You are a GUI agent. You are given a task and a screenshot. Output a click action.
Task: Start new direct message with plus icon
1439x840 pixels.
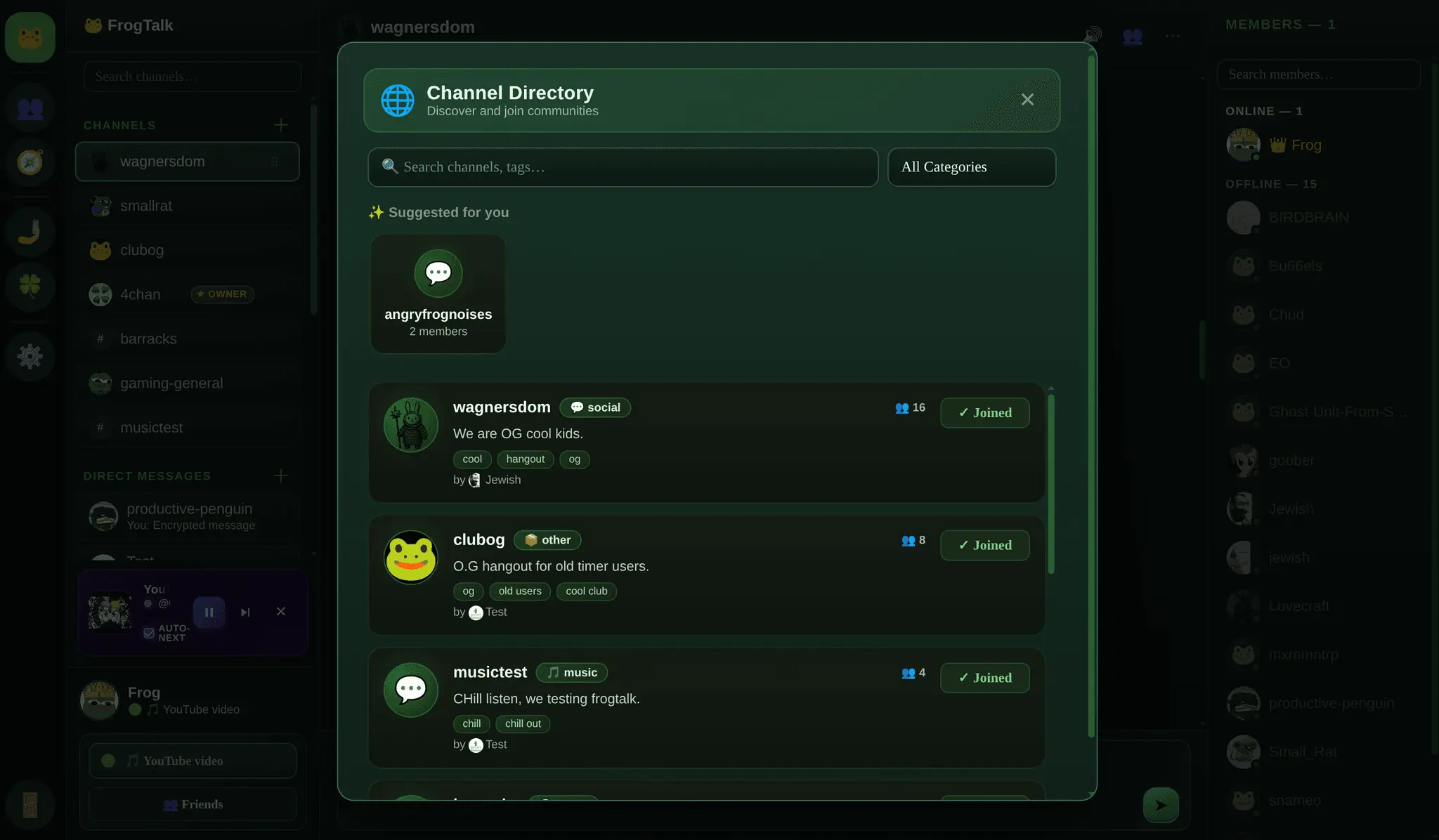(281, 475)
